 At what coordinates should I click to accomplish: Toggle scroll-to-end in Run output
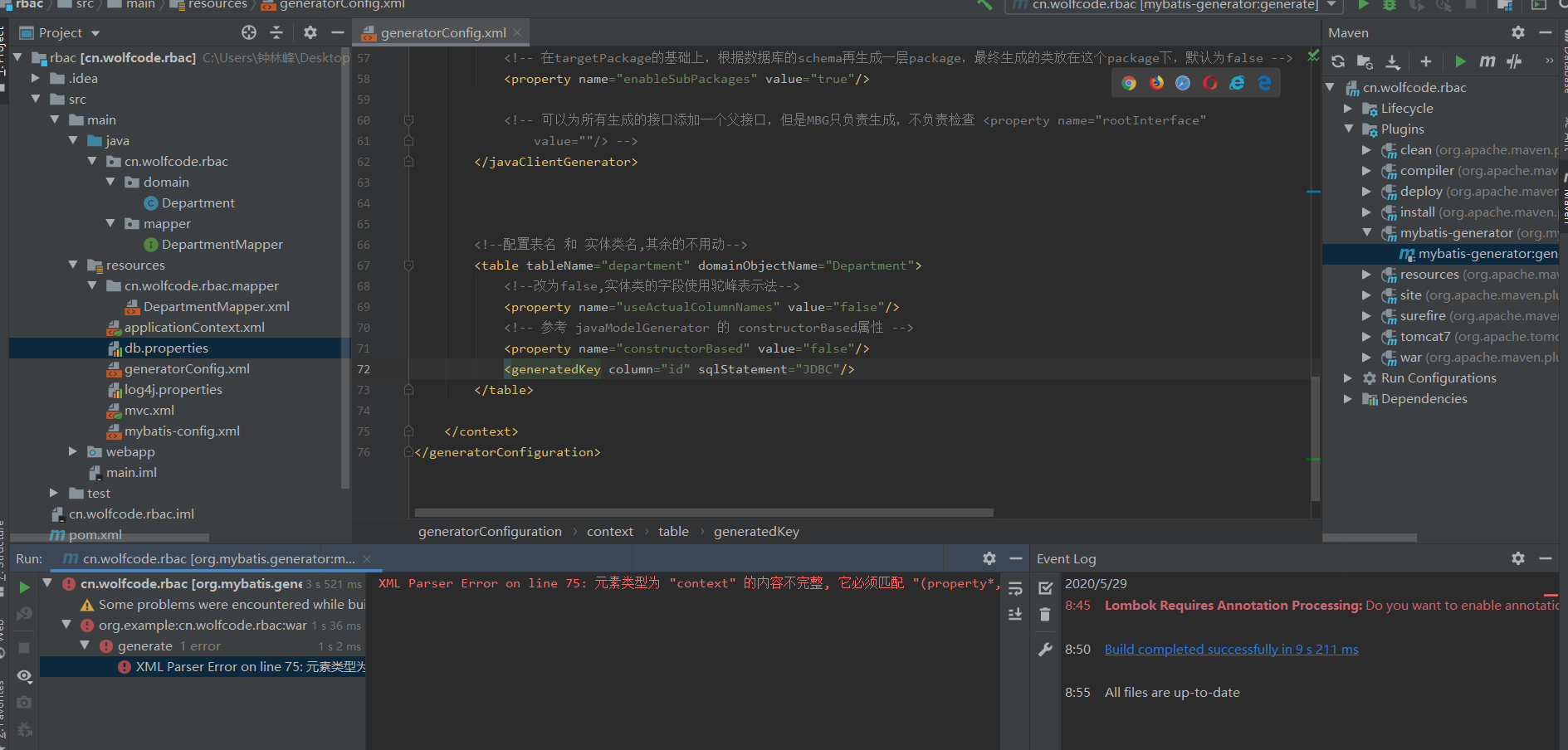tap(1015, 615)
